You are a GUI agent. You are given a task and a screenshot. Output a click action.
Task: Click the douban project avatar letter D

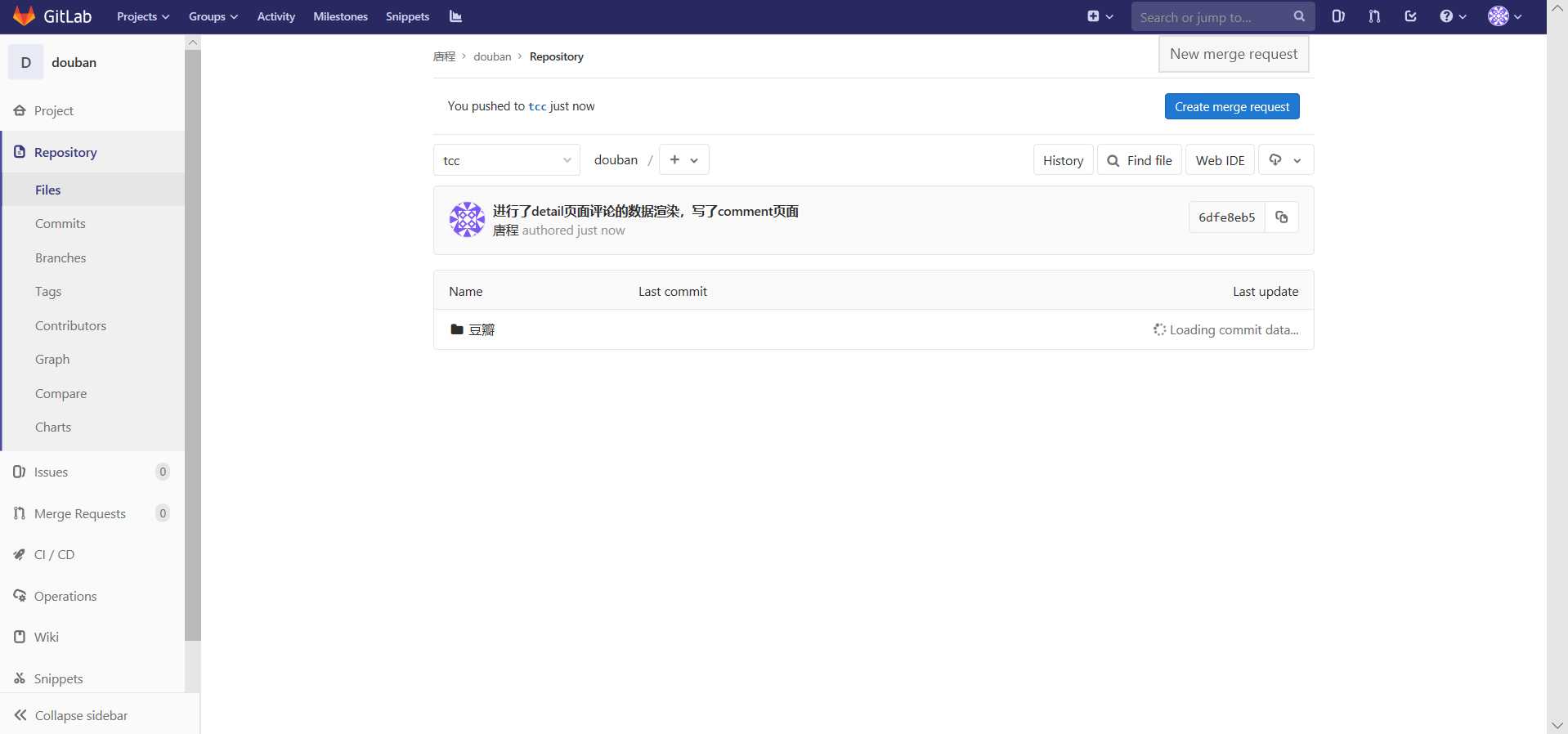25,62
